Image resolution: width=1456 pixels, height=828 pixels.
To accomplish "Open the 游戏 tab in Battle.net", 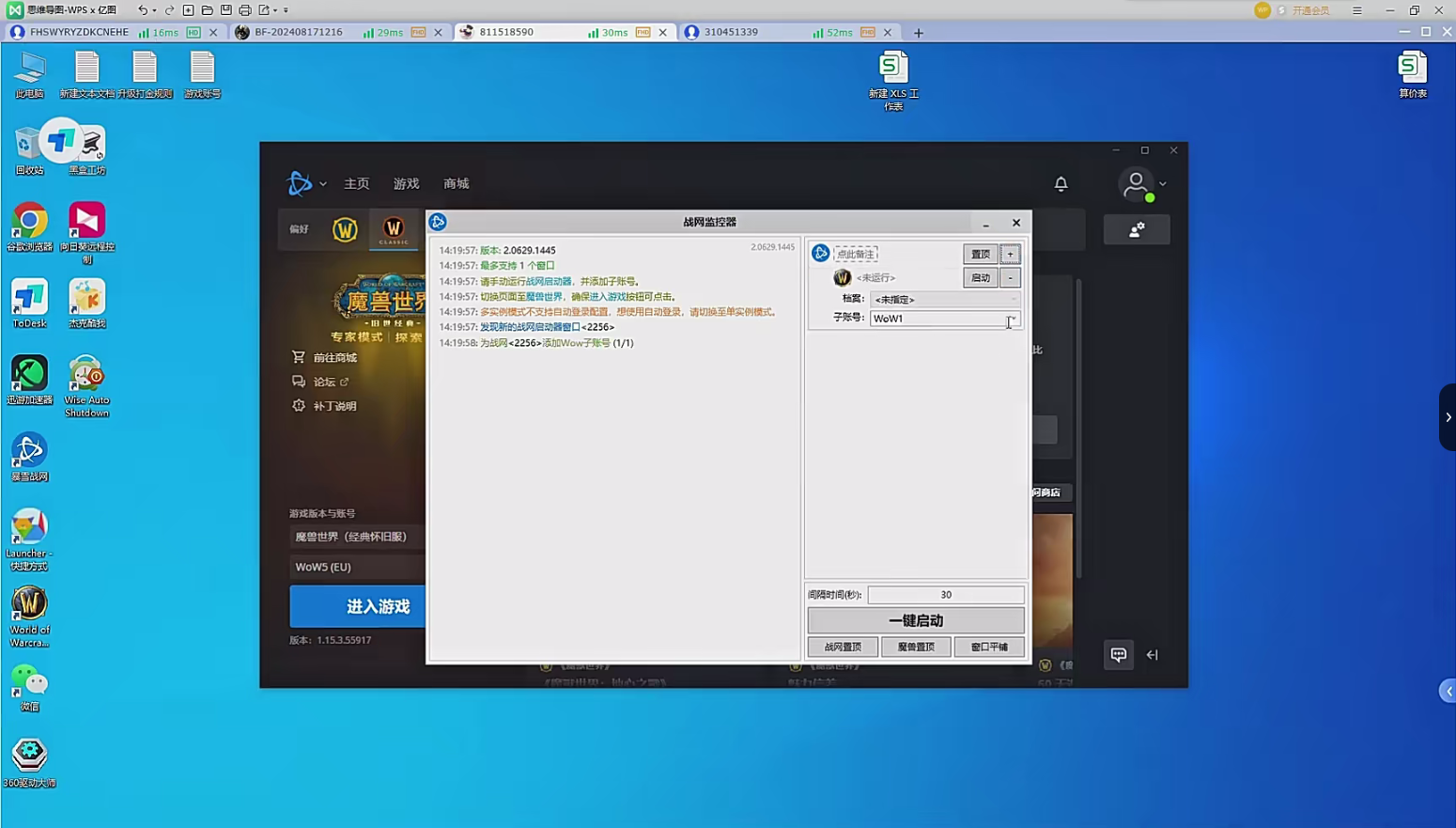I will (406, 183).
